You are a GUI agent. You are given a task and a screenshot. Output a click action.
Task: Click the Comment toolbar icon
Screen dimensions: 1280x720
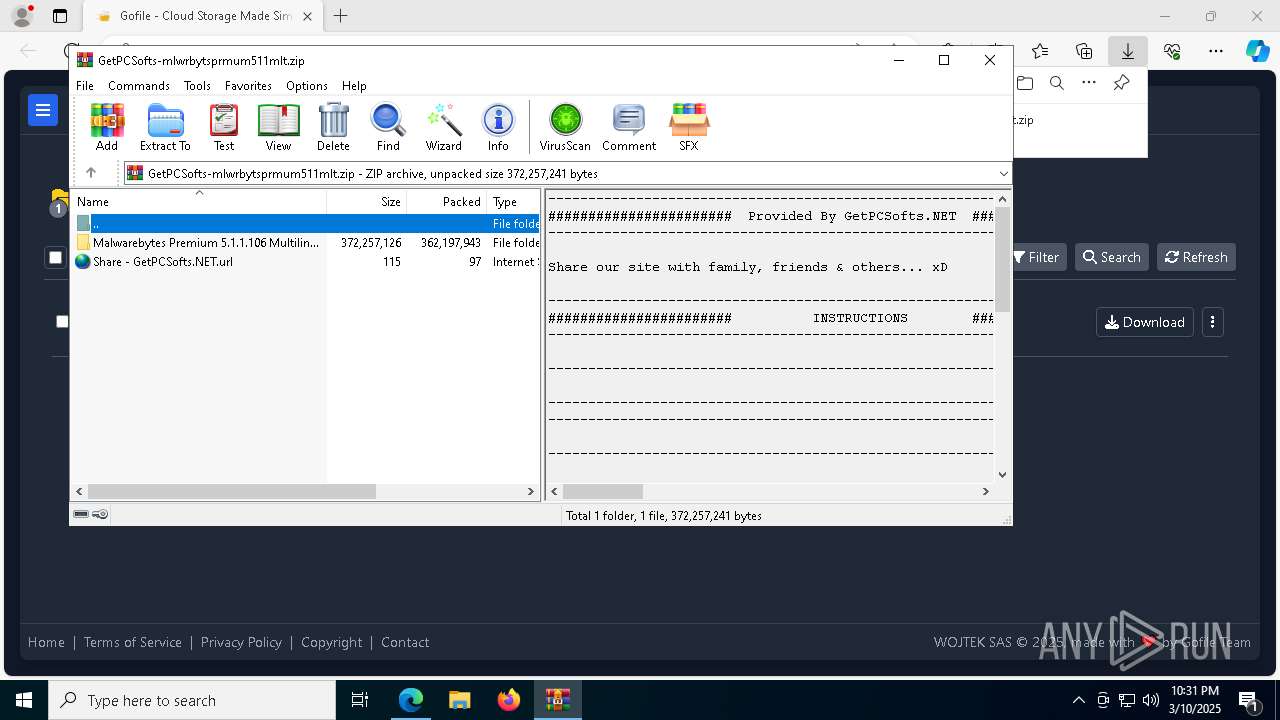pos(629,128)
